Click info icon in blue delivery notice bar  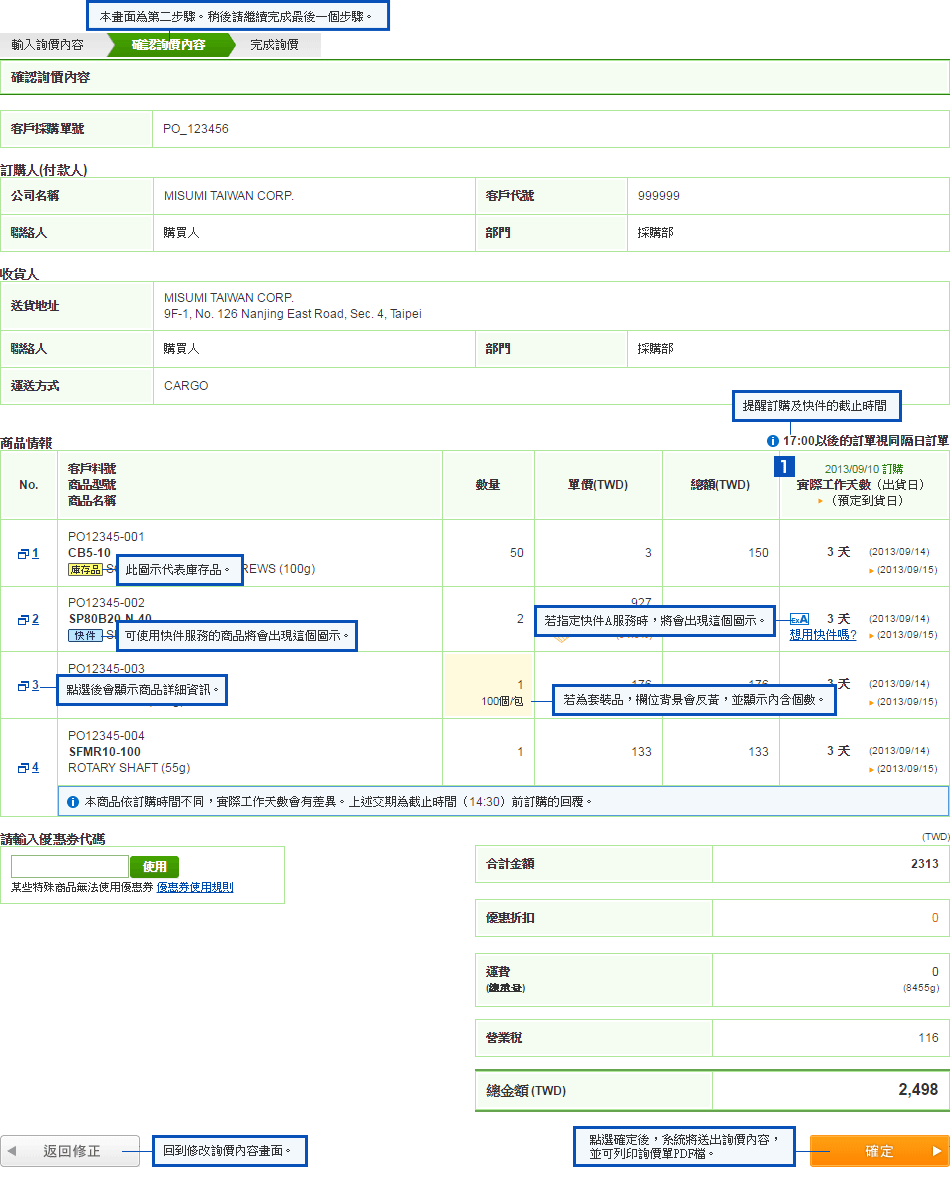[72, 802]
